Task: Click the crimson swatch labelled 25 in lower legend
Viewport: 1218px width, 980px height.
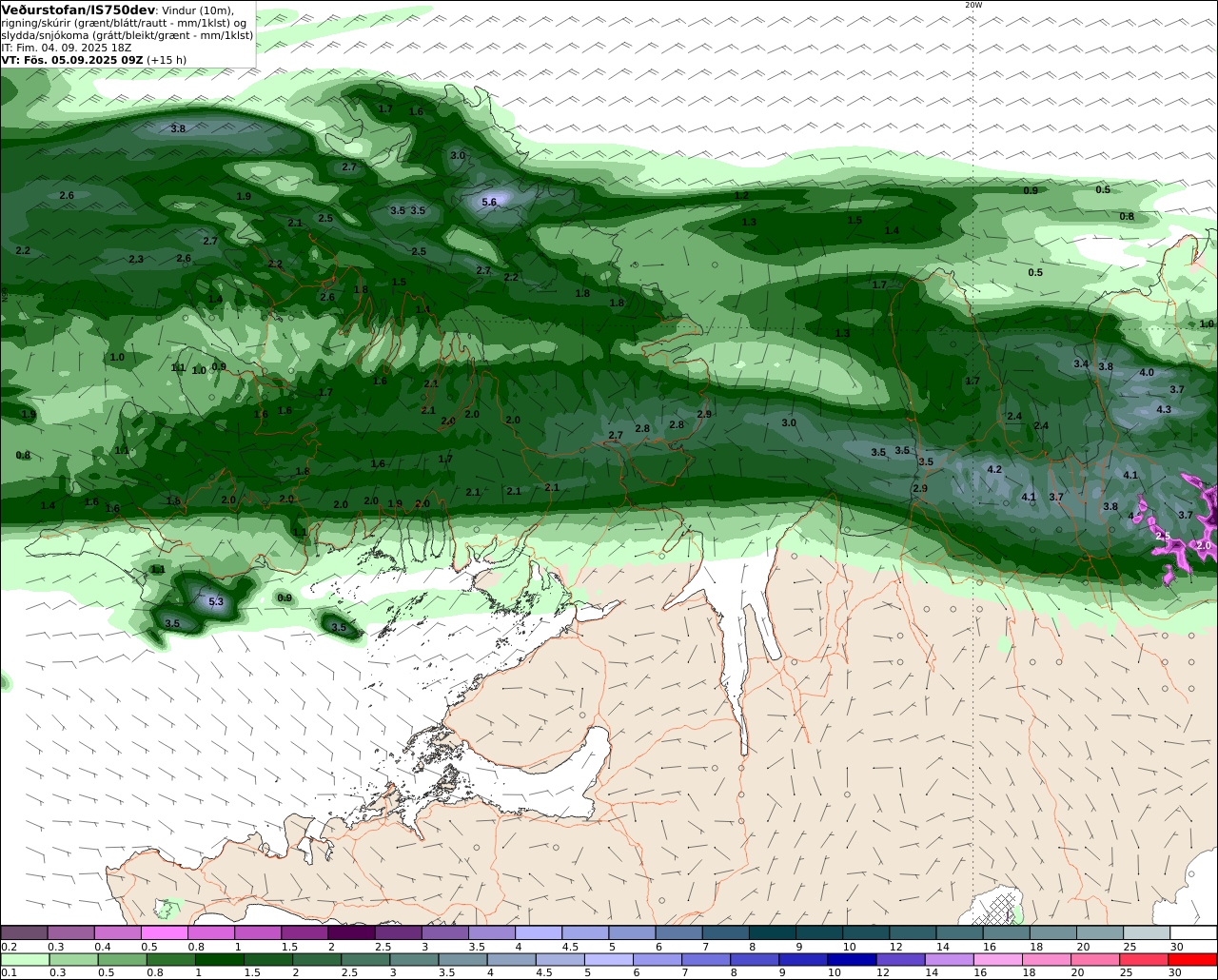Action: [1144, 959]
